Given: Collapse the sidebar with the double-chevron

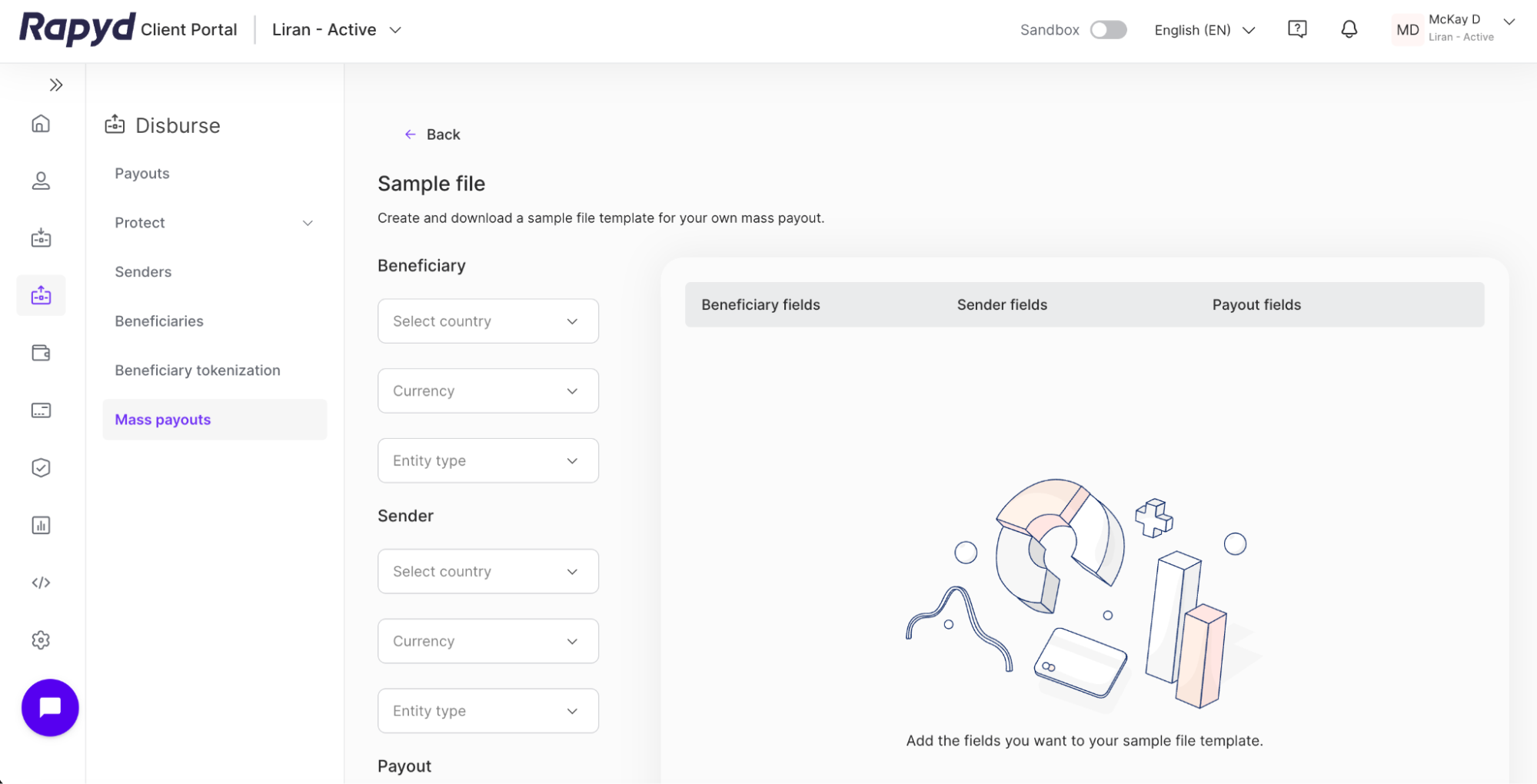Looking at the screenshot, I should tap(56, 85).
